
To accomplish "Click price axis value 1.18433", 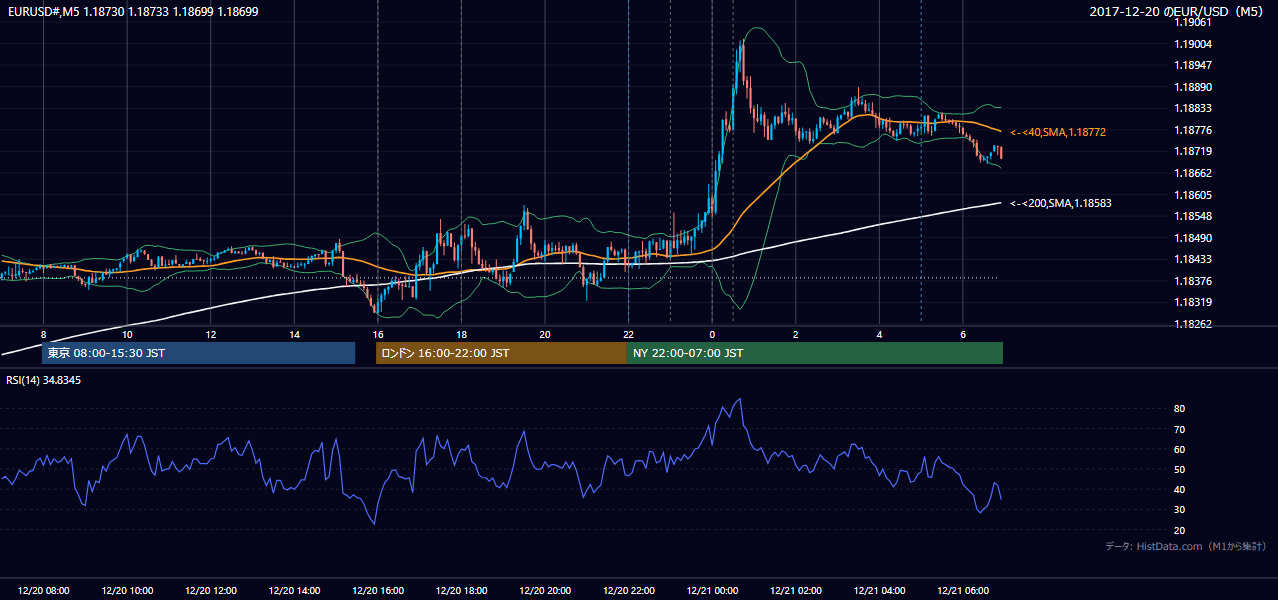I will [x=1193, y=259].
